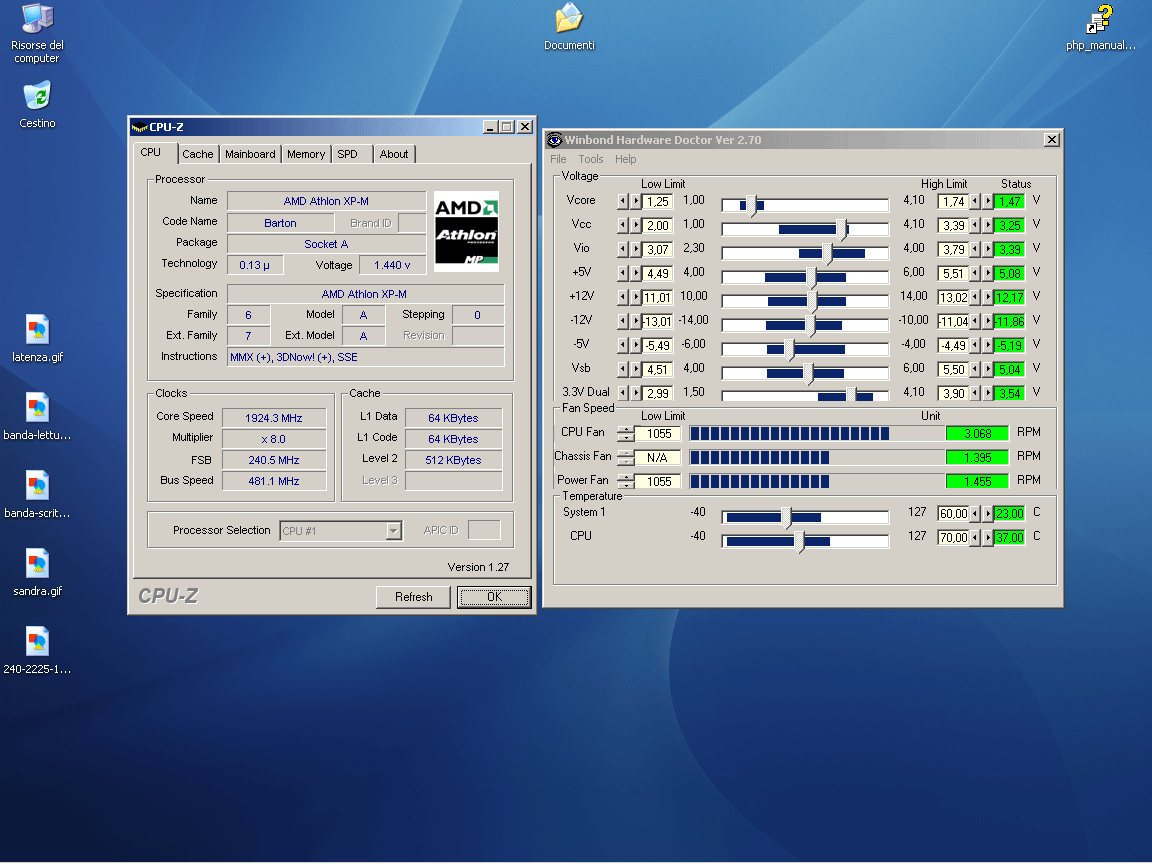Click the Vsb high limit field showing 5,50
This screenshot has height=864, width=1152.
click(x=953, y=370)
